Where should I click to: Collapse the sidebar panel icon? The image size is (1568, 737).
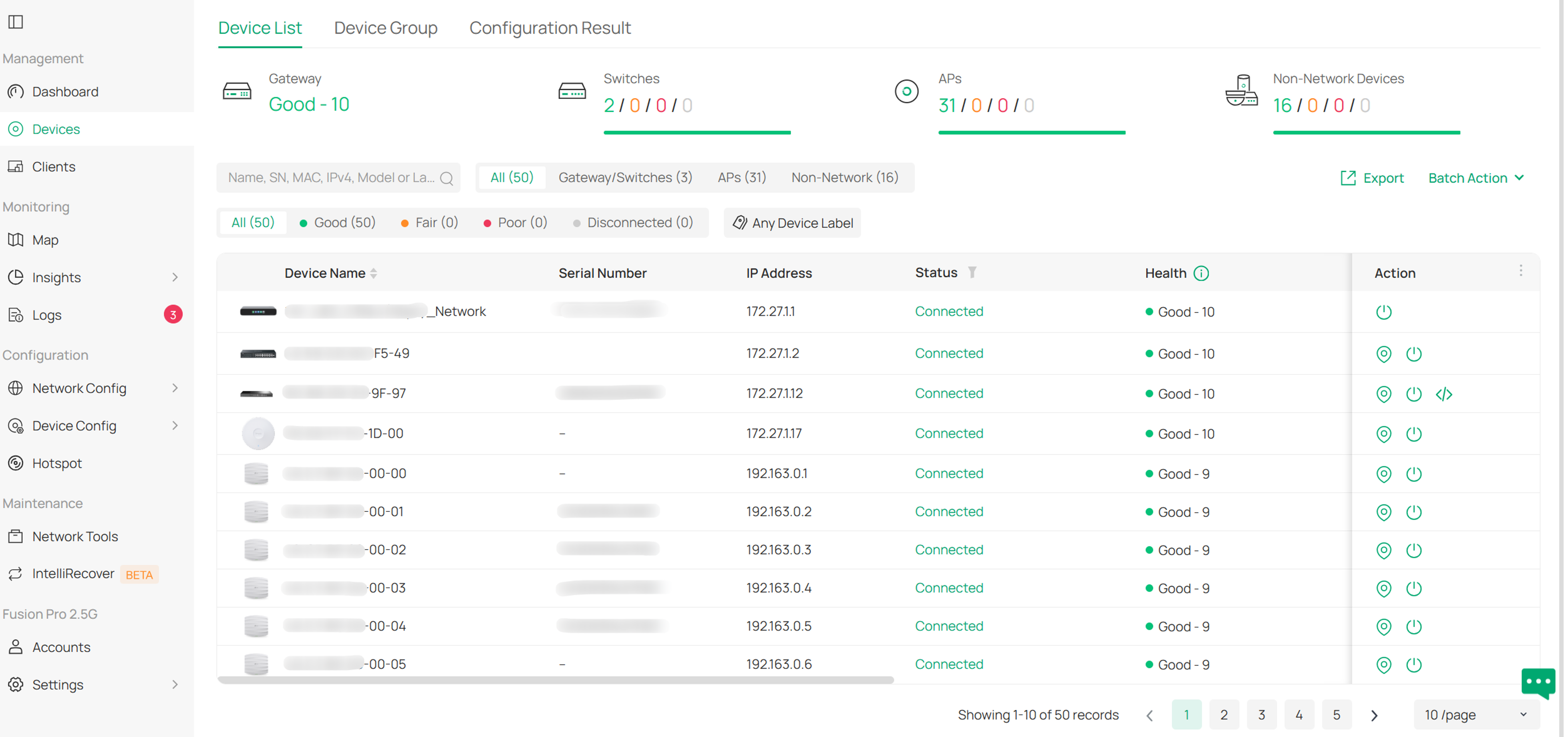(16, 22)
